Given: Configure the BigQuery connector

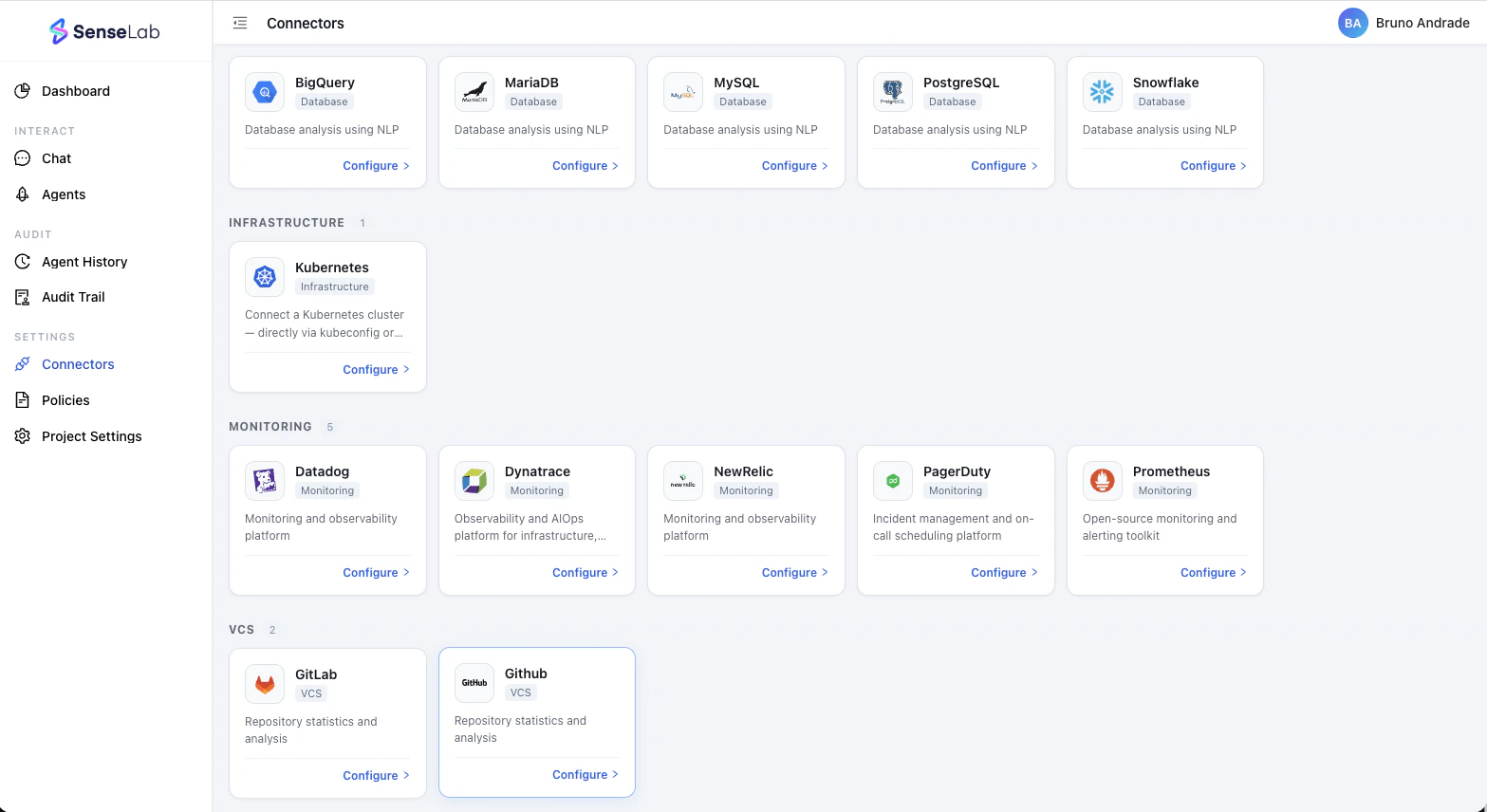Looking at the screenshot, I should [376, 166].
